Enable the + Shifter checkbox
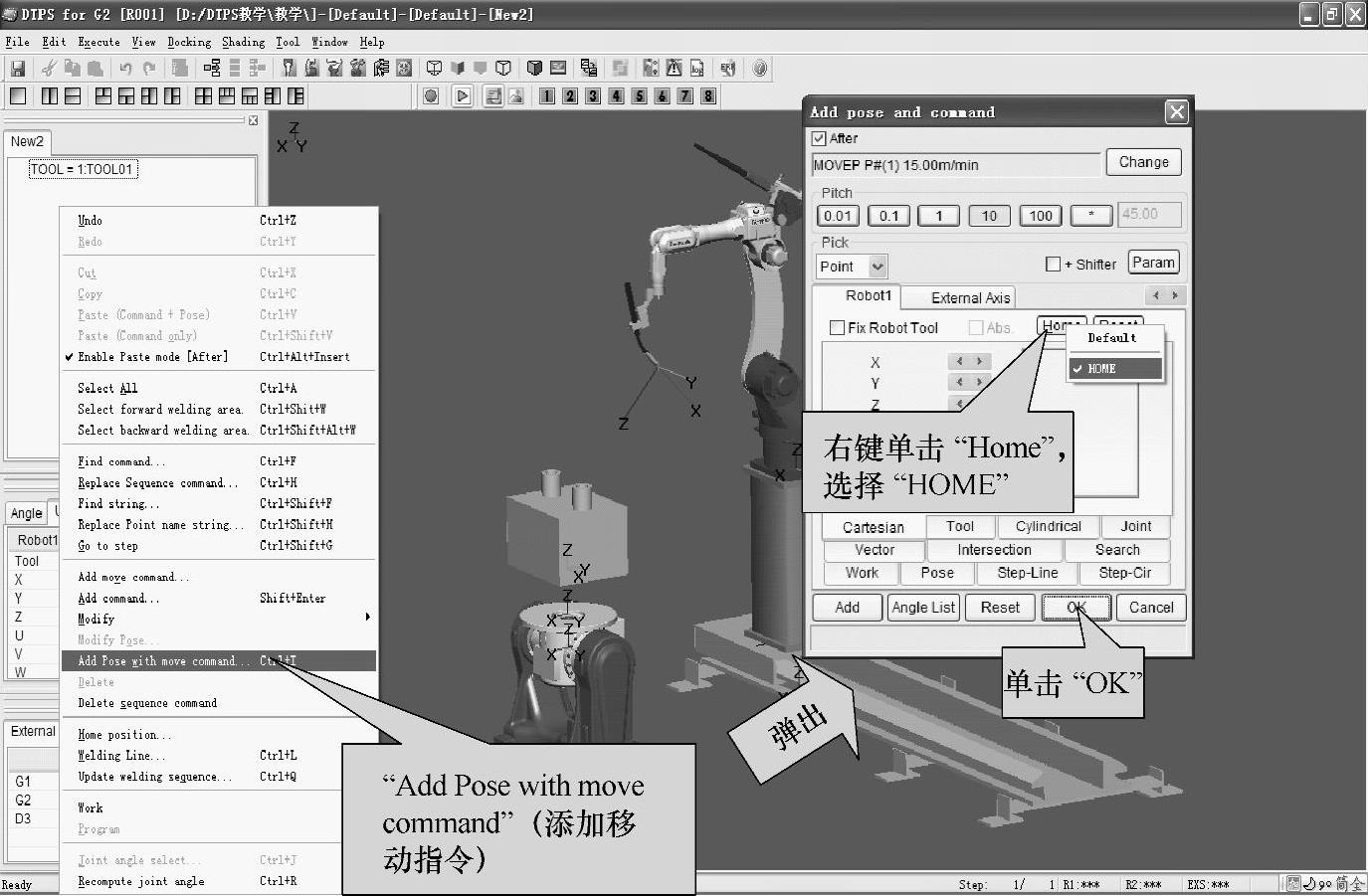 [x=1053, y=265]
